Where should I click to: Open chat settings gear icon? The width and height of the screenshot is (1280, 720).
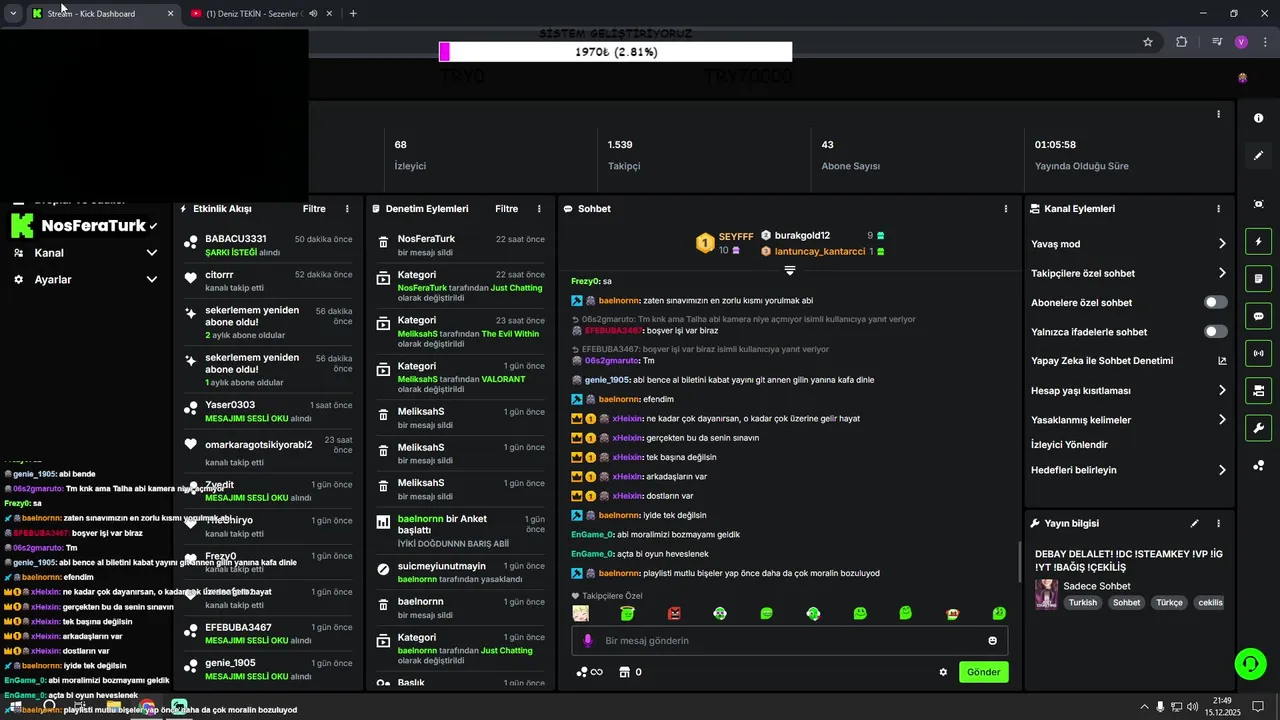point(943,672)
